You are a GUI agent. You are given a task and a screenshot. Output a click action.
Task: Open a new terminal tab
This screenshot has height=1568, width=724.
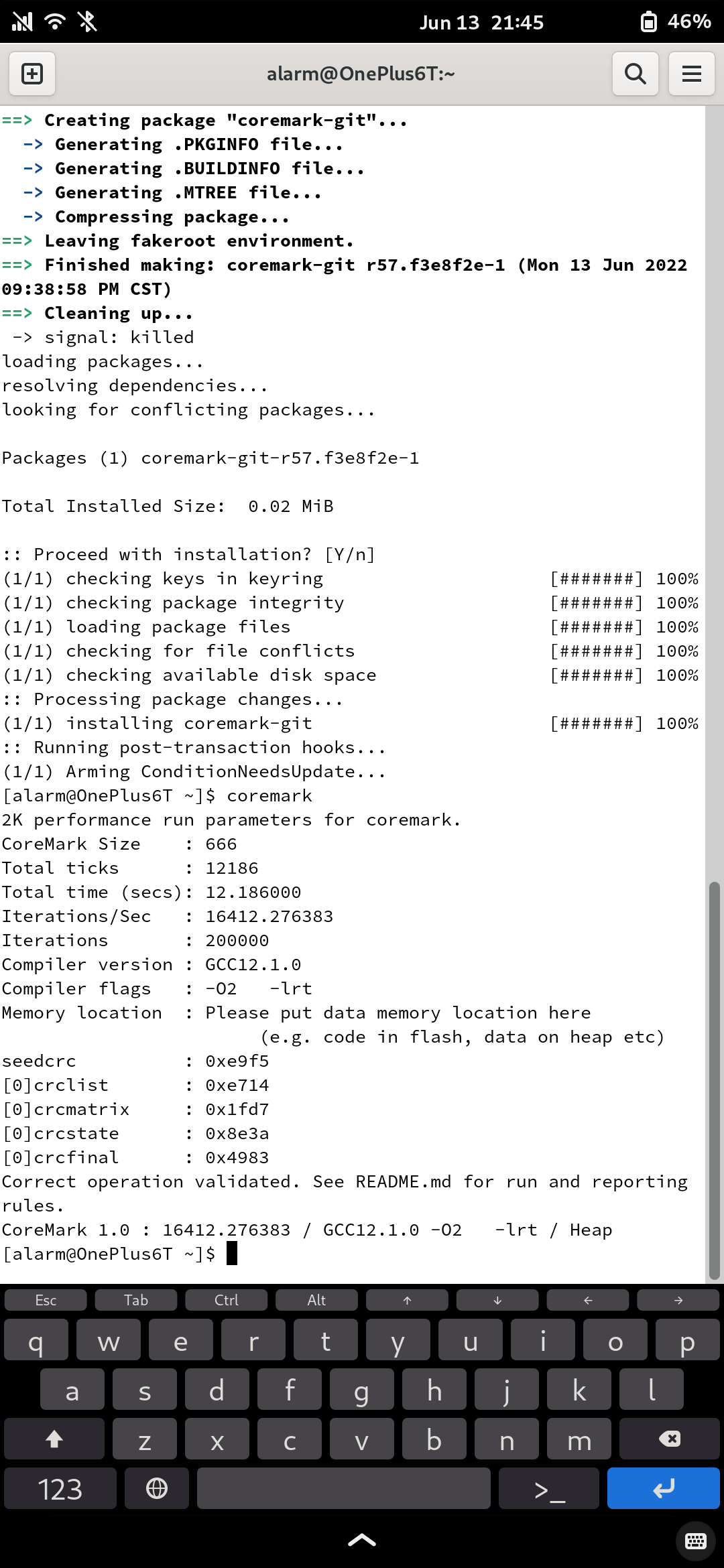pyautogui.click(x=32, y=74)
